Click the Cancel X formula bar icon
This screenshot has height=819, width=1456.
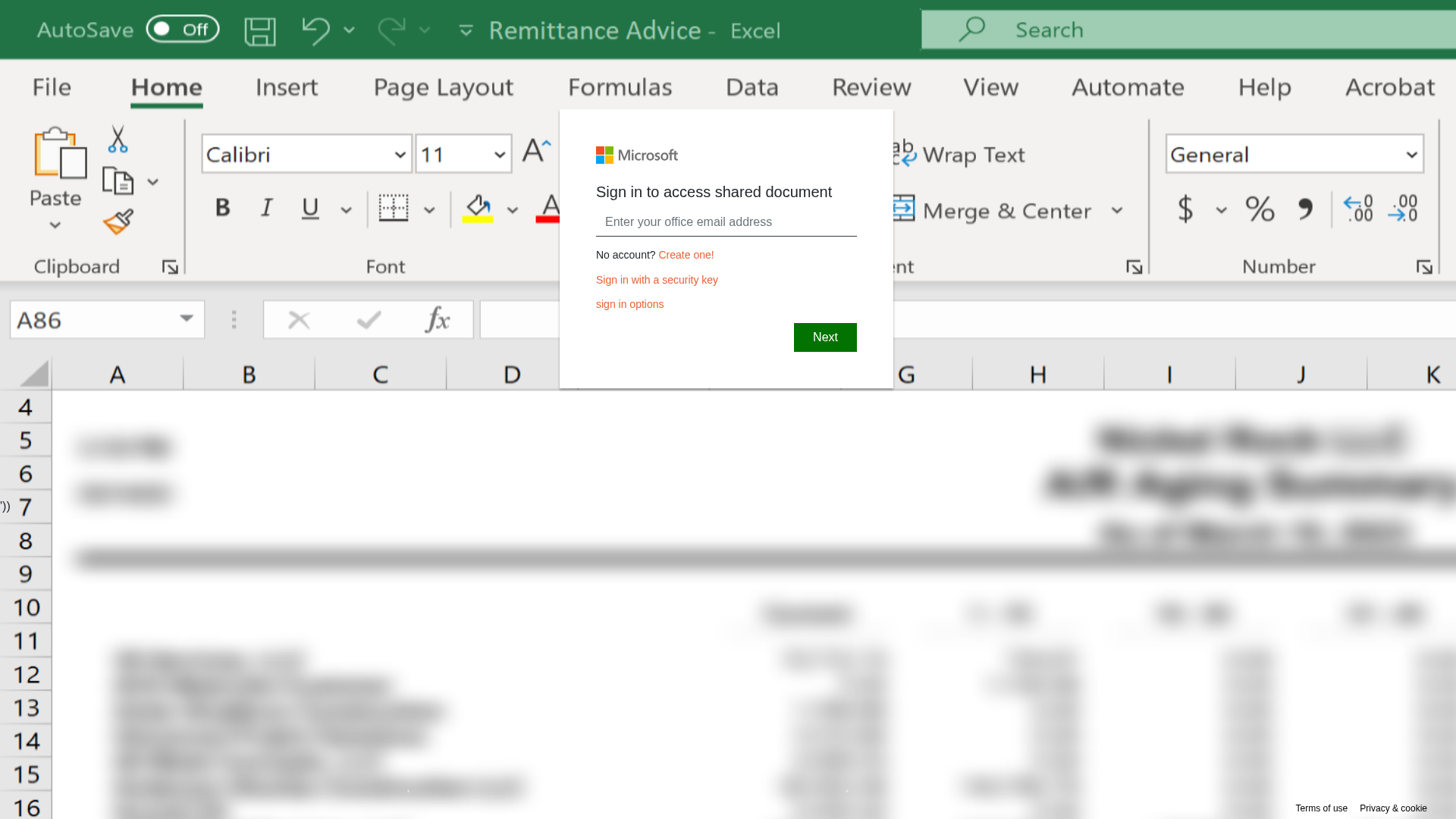(299, 320)
